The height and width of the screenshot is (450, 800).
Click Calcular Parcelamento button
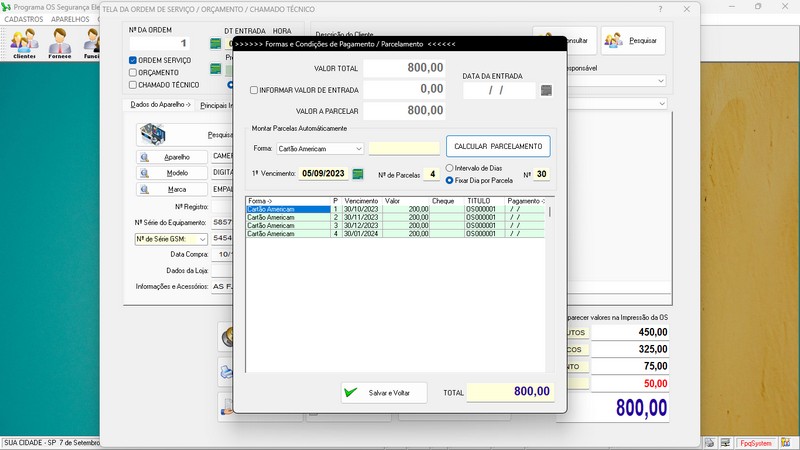click(498, 146)
